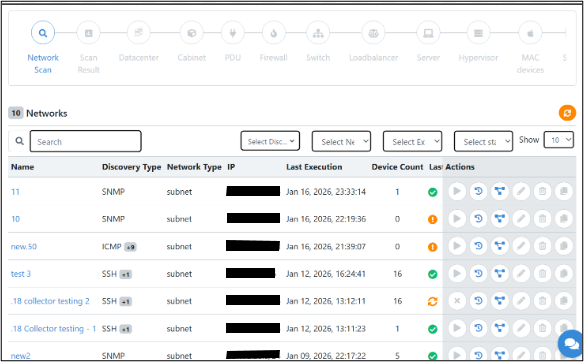The width and height of the screenshot is (584, 362).
Task: Click the orange warning status for network 10
Action: coord(432,219)
